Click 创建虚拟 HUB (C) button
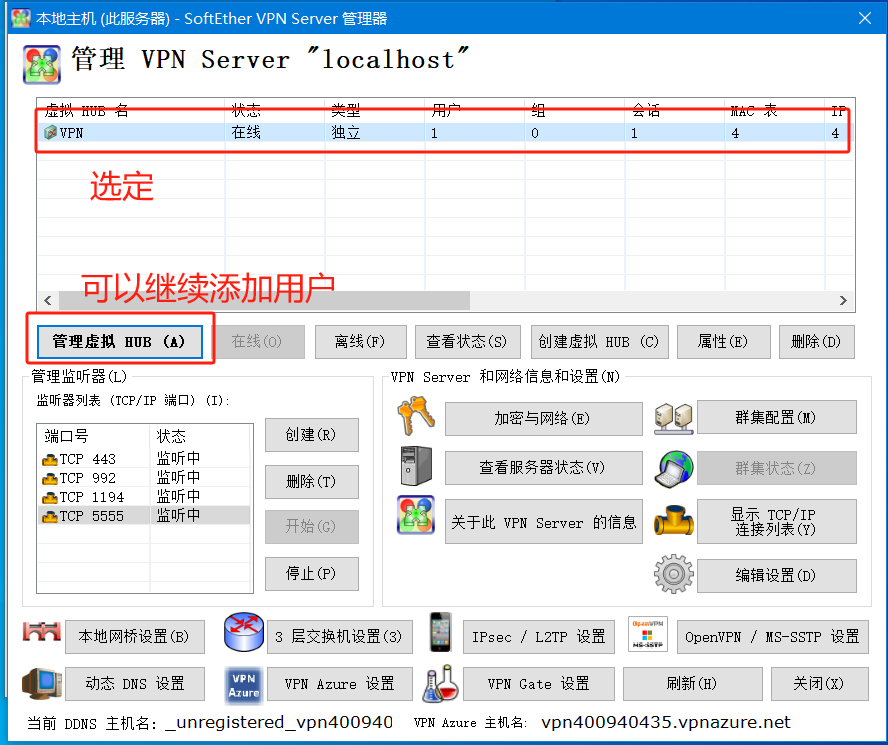This screenshot has width=888, height=745. point(600,342)
